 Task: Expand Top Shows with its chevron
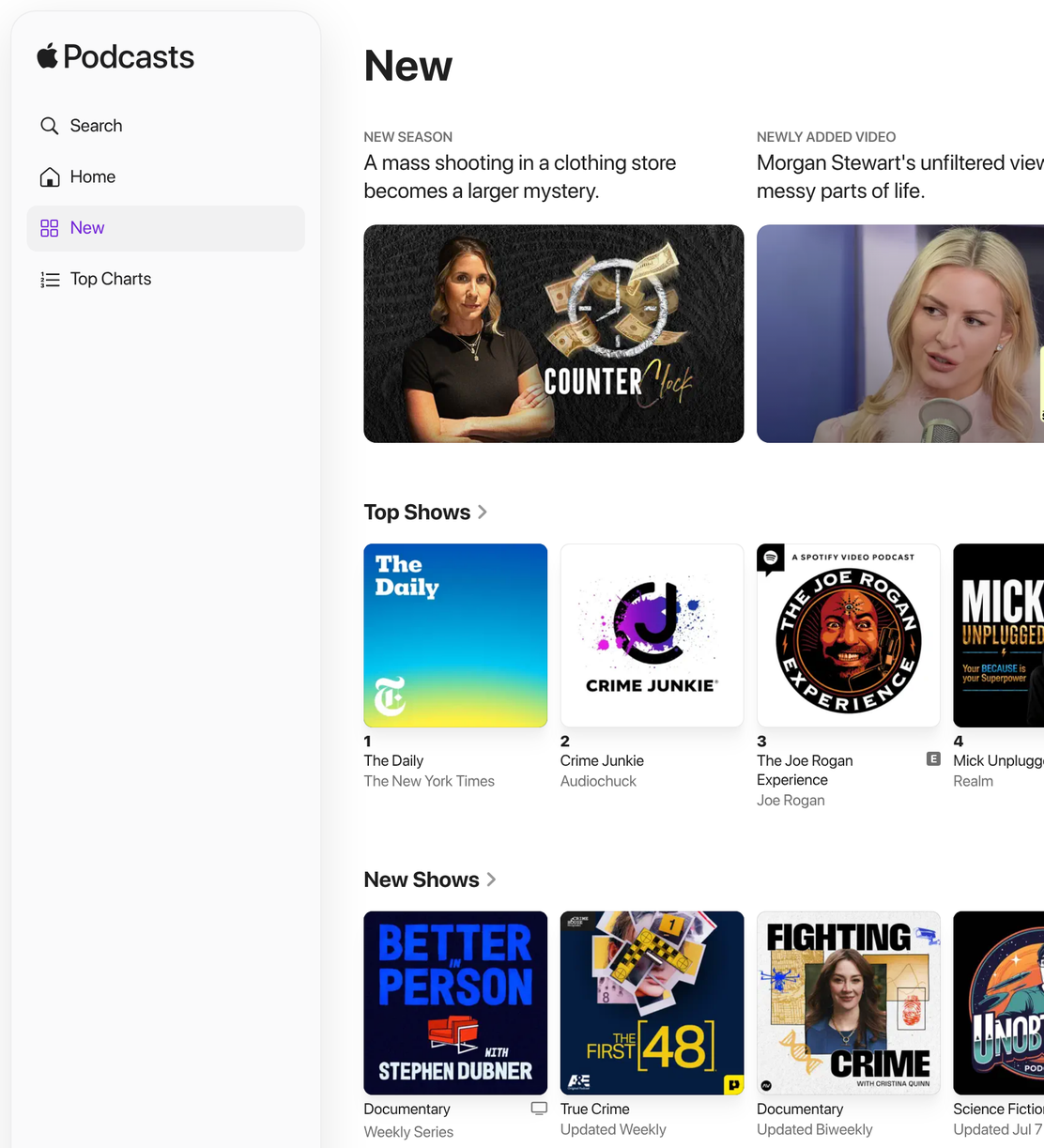point(483,513)
